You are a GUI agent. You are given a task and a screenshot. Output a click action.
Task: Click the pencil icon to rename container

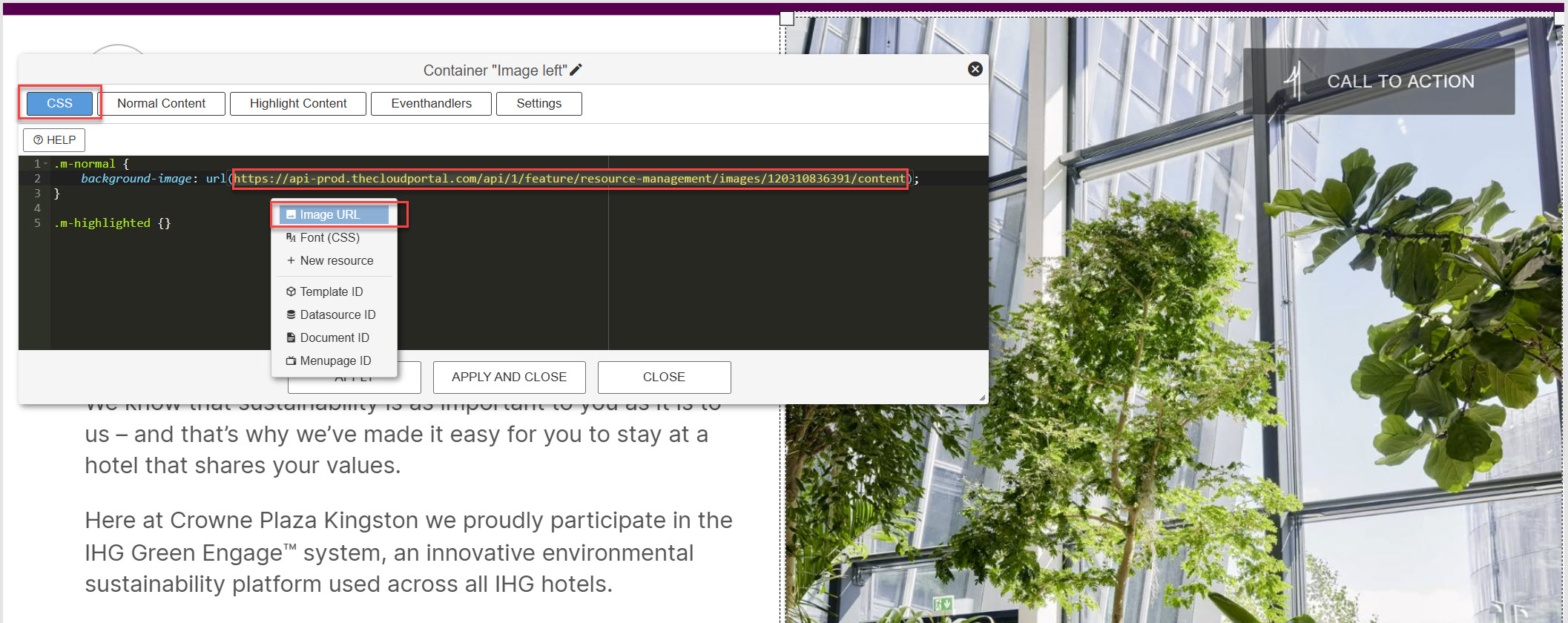(x=576, y=70)
